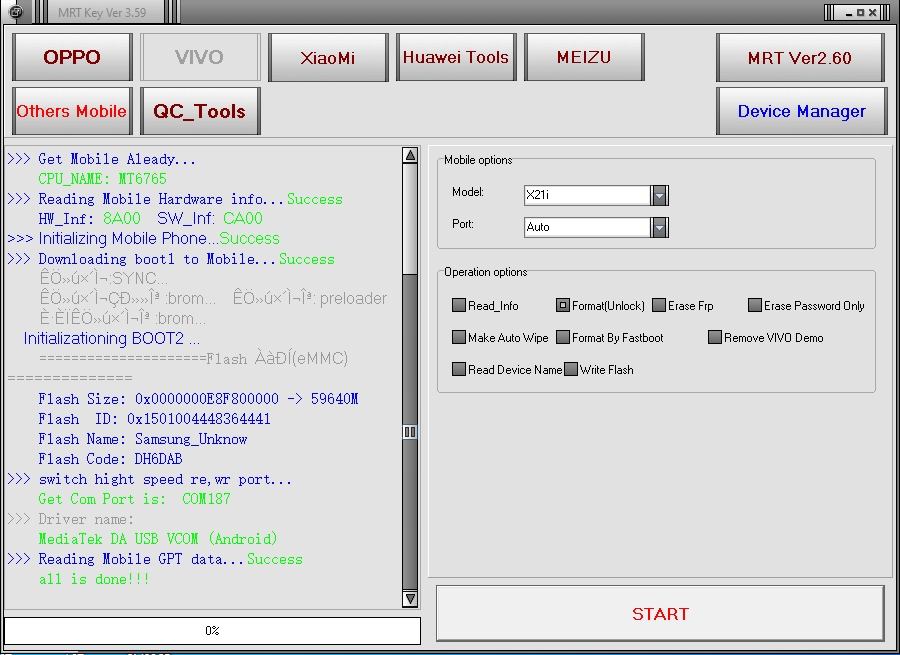Click the 'HW_Inf: 8A00' log line
This screenshot has height=655, width=900.
pos(90,219)
